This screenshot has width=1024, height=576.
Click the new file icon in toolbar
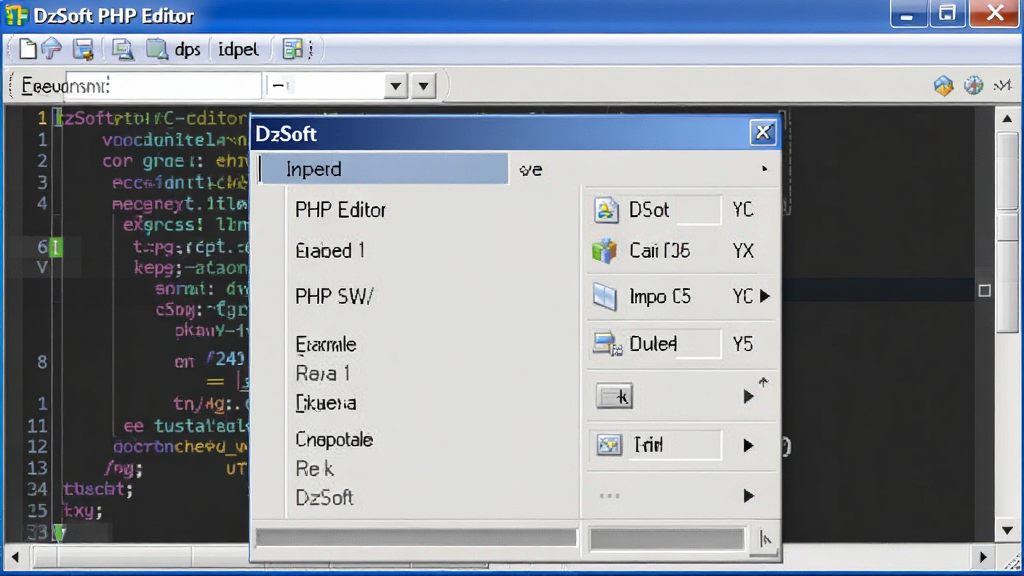tap(27, 49)
